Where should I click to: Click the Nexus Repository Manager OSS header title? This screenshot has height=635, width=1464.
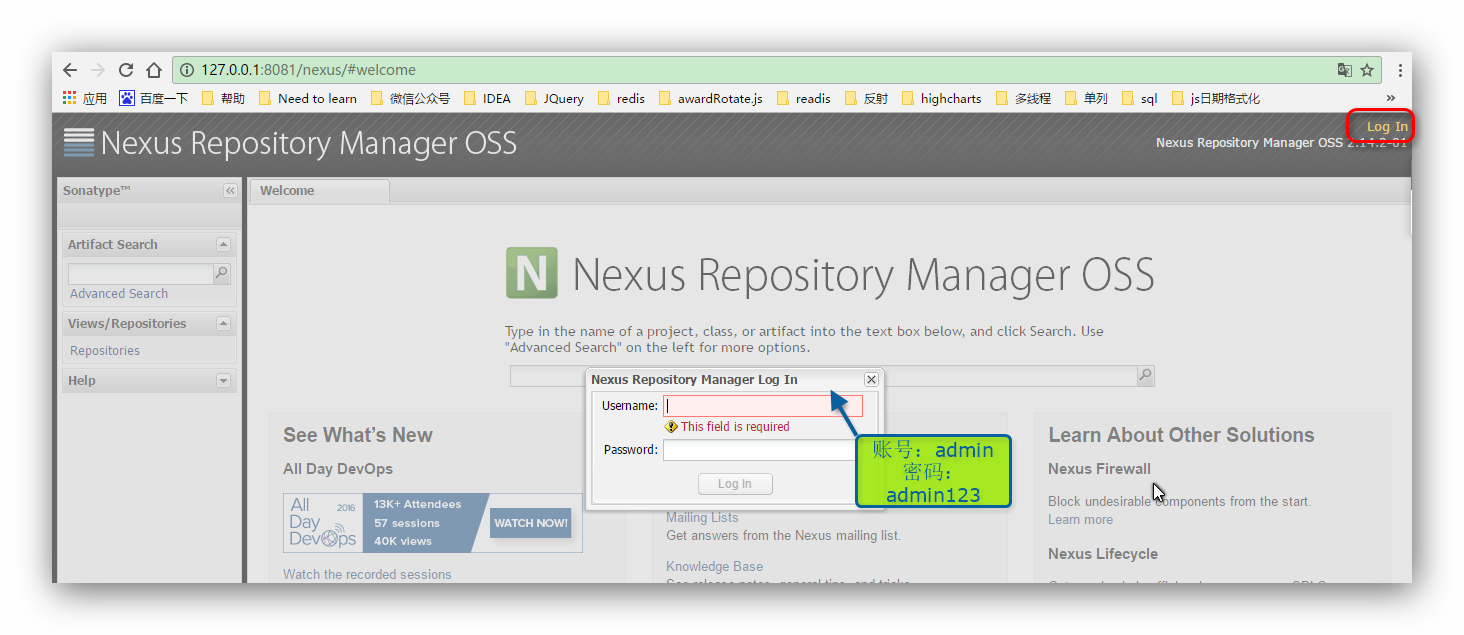(308, 143)
